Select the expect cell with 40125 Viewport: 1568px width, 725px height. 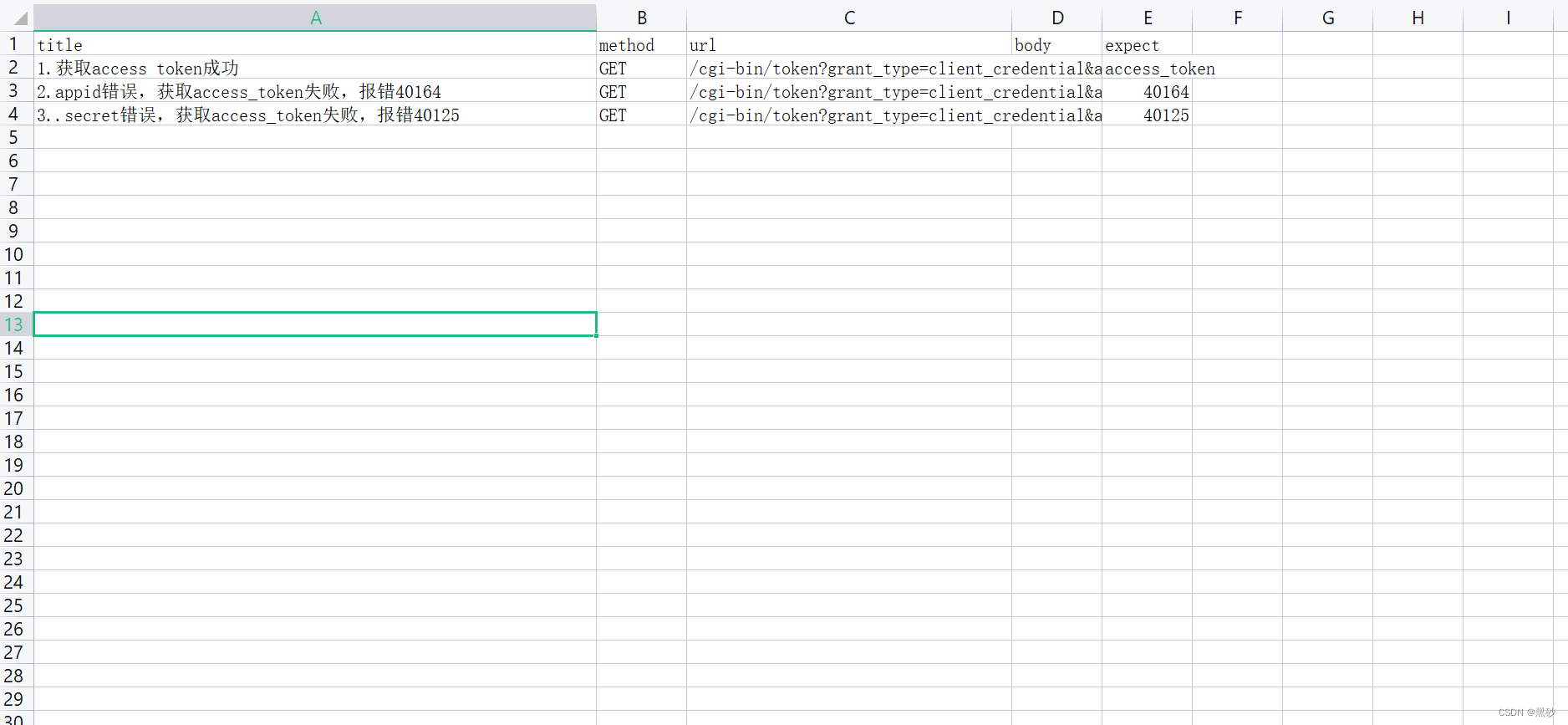(1148, 115)
